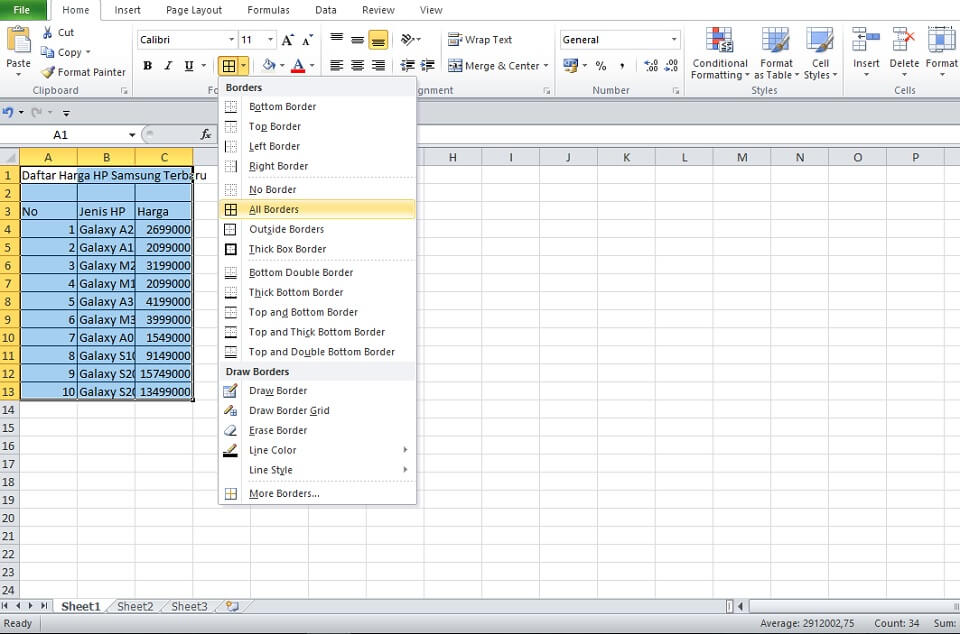Toggle Center alignment
960x634 pixels.
point(358,65)
